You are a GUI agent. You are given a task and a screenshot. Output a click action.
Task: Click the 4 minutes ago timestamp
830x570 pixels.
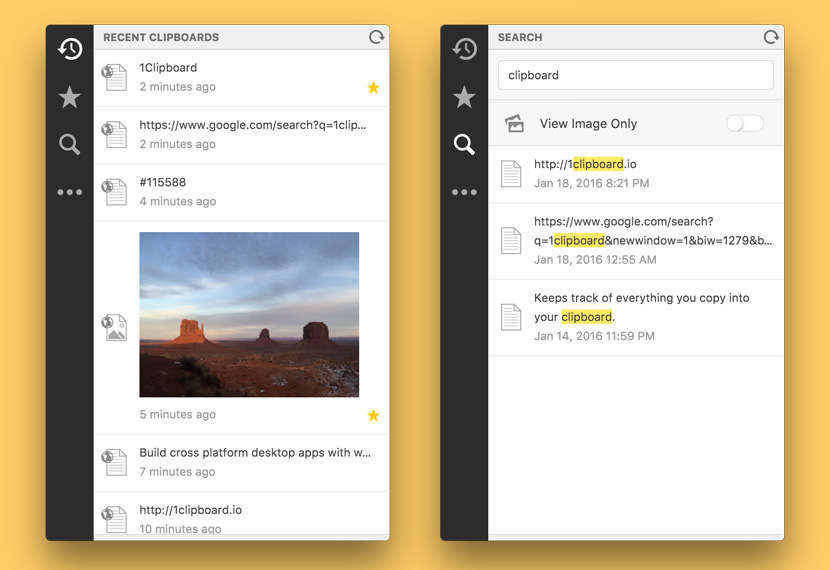coord(177,202)
